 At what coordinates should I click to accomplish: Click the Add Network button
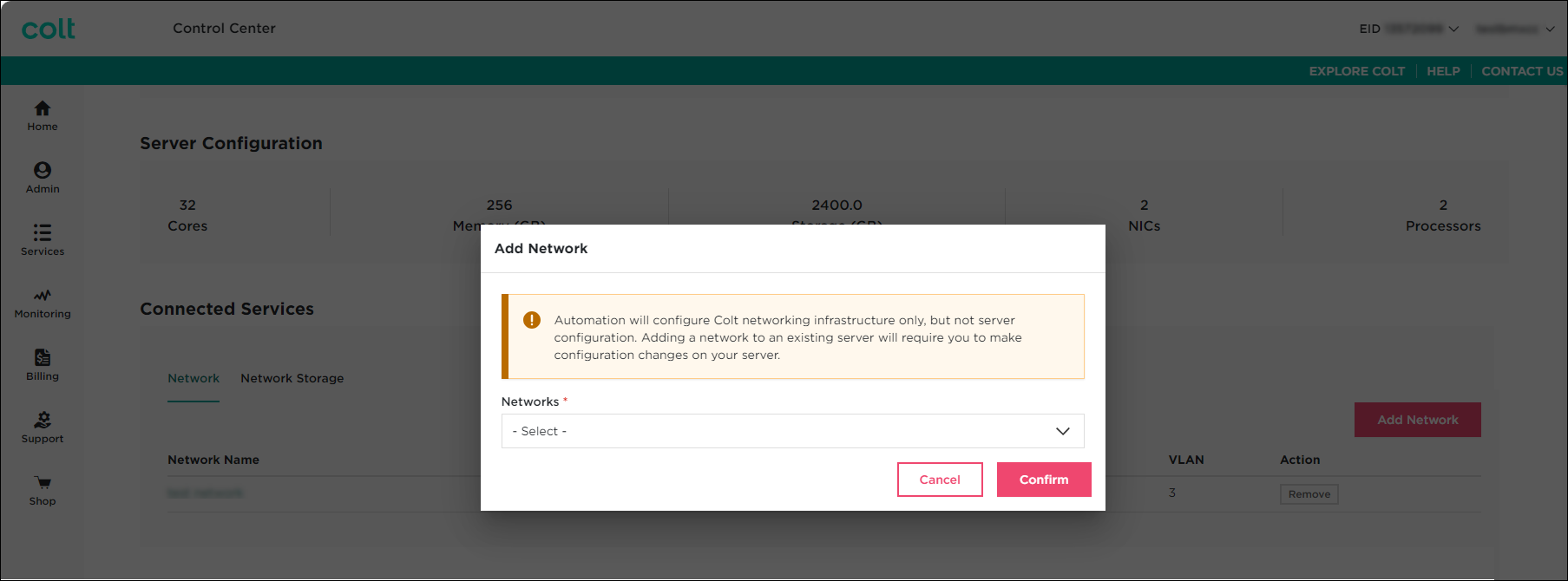tap(1417, 420)
